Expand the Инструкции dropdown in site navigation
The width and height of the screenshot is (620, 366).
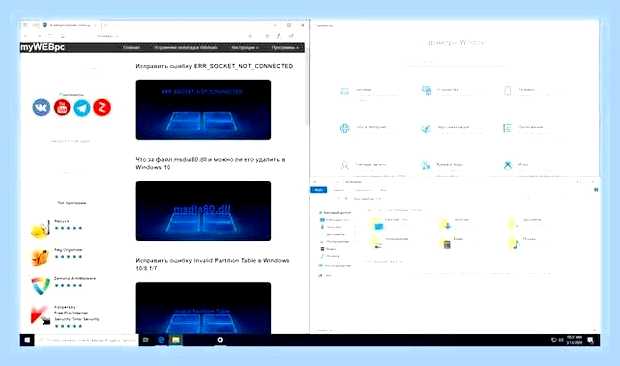coord(245,47)
